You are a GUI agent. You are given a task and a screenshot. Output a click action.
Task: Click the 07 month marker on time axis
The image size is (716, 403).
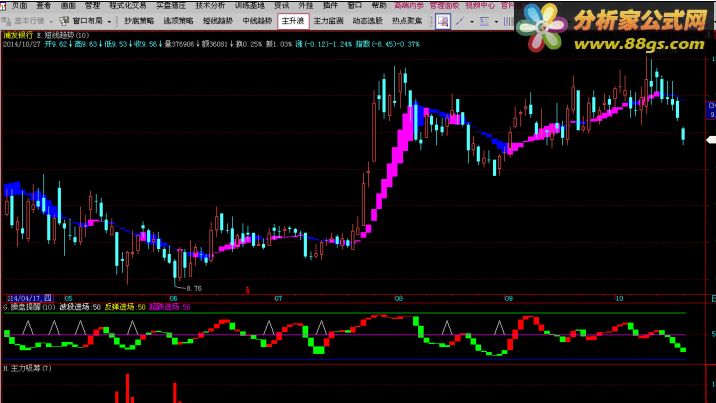(x=278, y=298)
